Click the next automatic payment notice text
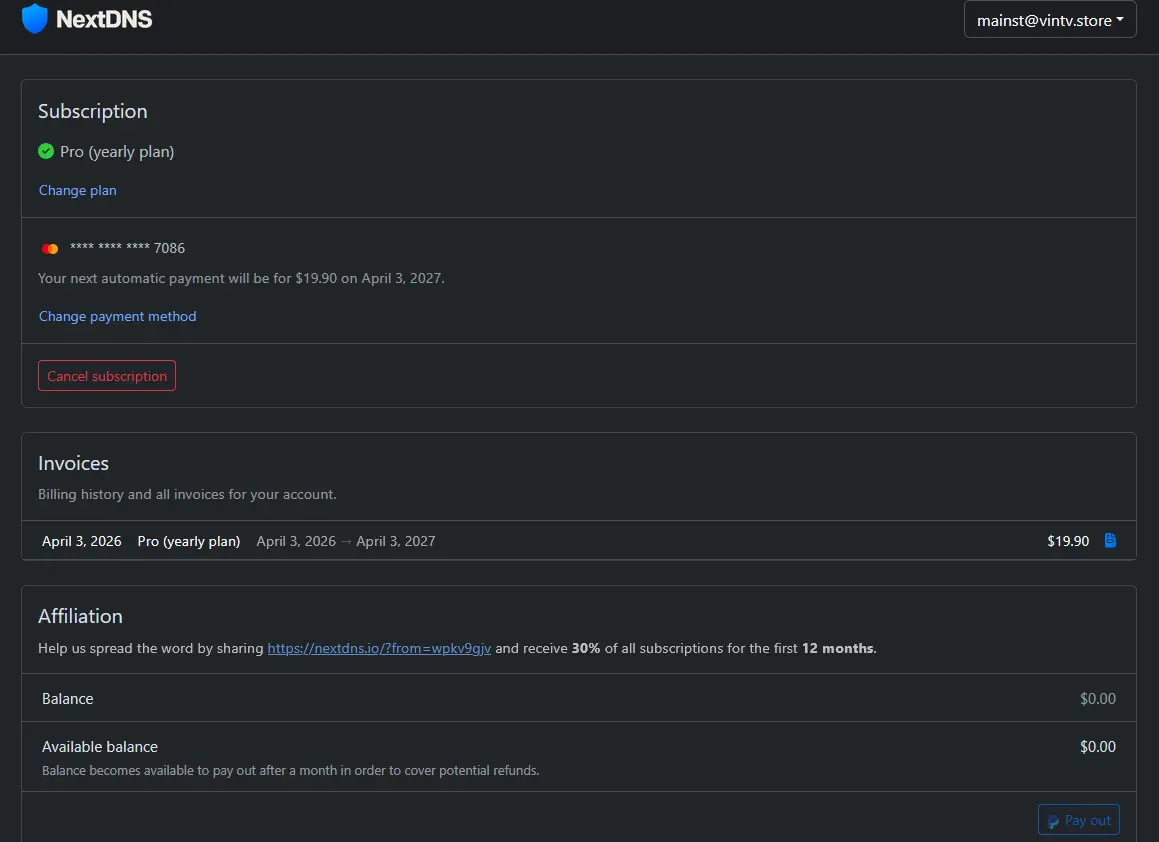Screen dimensions: 1159x842 [x=241, y=278]
